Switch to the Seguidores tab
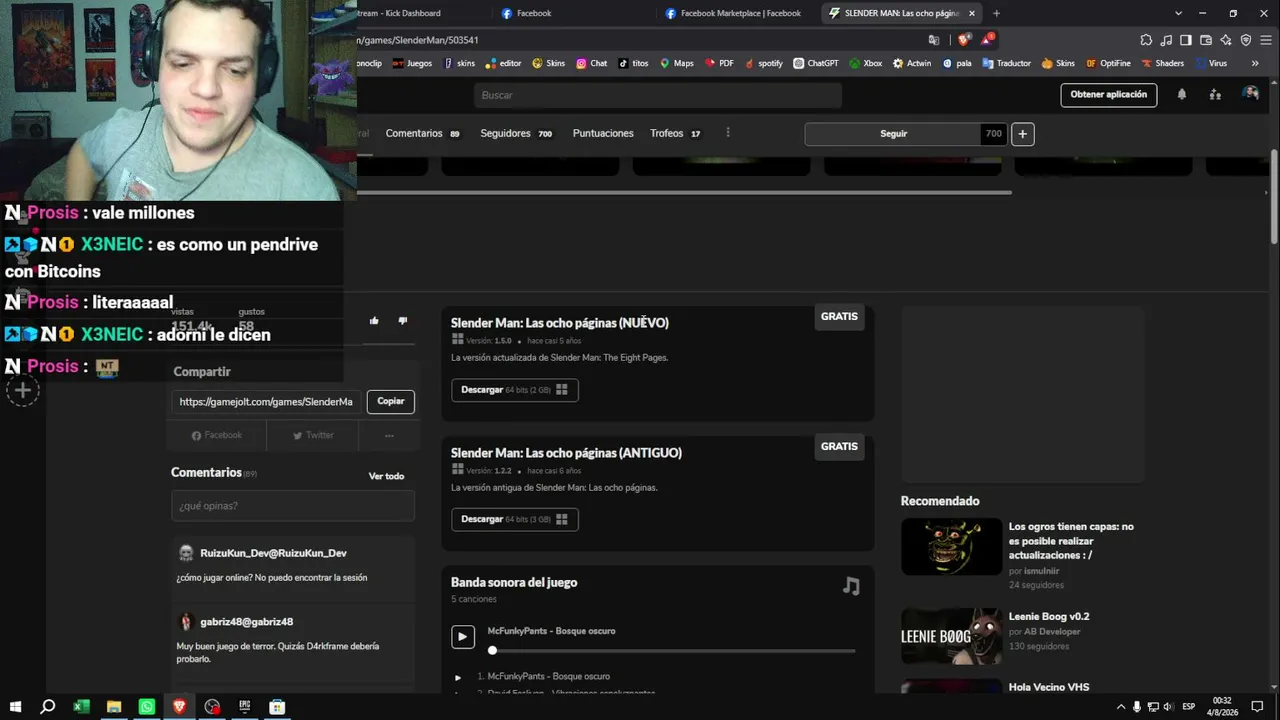The image size is (1280, 720). click(516, 133)
